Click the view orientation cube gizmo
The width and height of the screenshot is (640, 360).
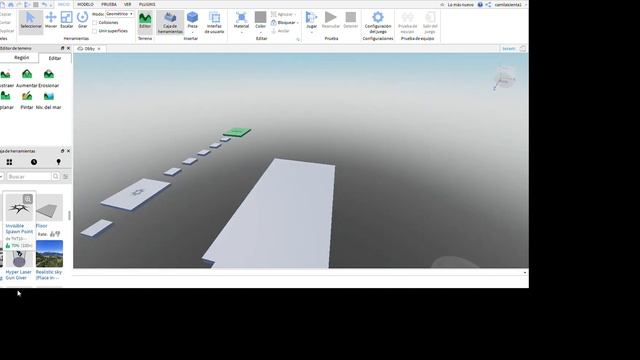coord(504,78)
